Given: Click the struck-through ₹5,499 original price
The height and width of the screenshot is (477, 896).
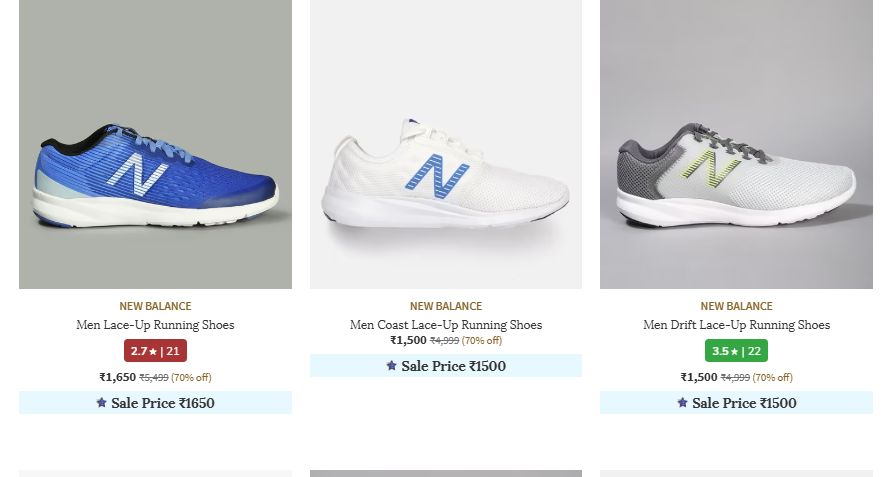Looking at the screenshot, I should pos(153,378).
